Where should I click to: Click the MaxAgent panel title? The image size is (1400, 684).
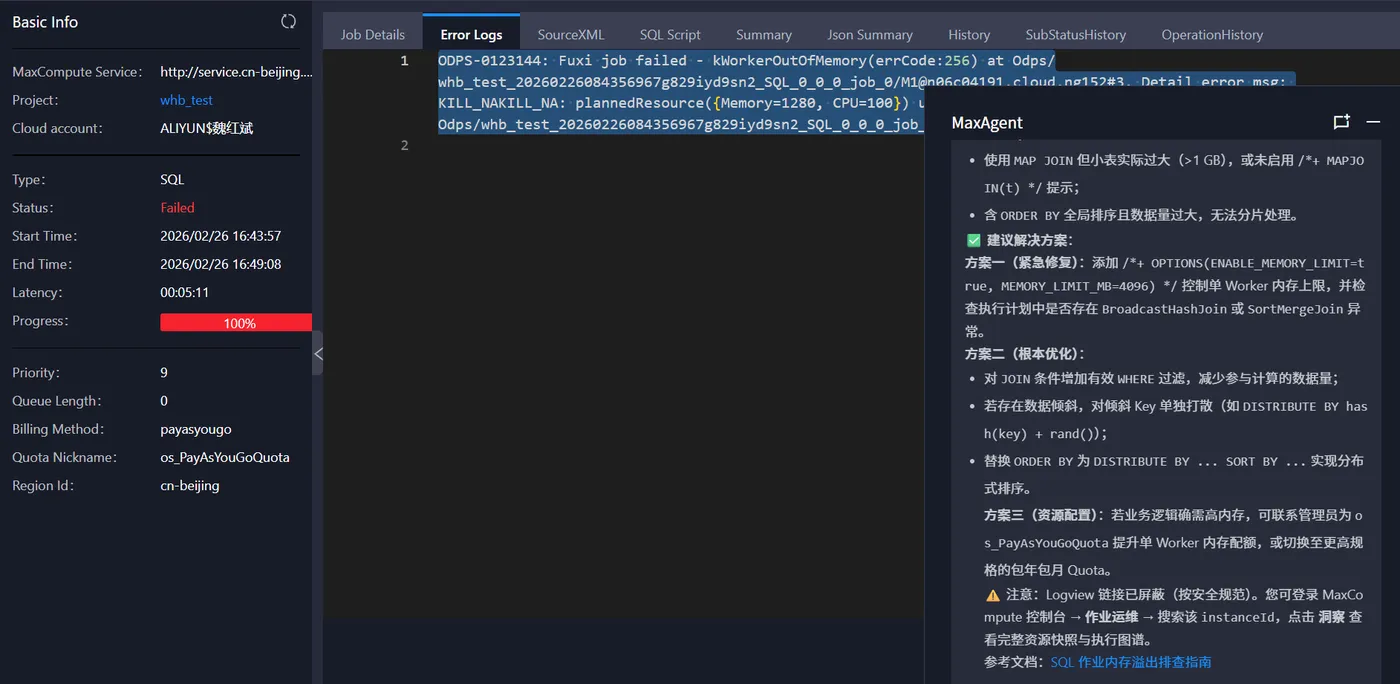(987, 123)
